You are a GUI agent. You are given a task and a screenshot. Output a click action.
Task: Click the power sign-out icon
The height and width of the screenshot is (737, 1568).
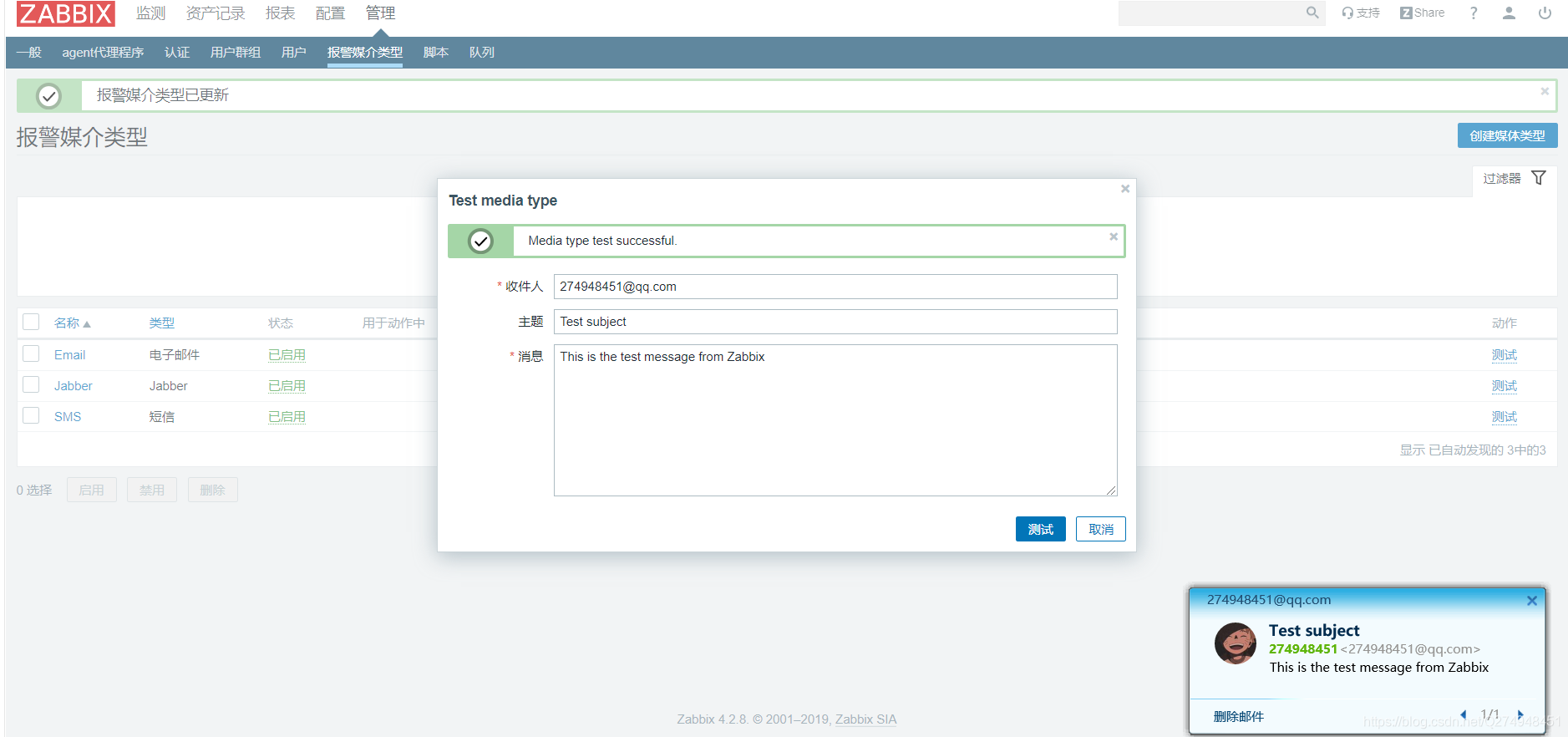click(x=1545, y=13)
